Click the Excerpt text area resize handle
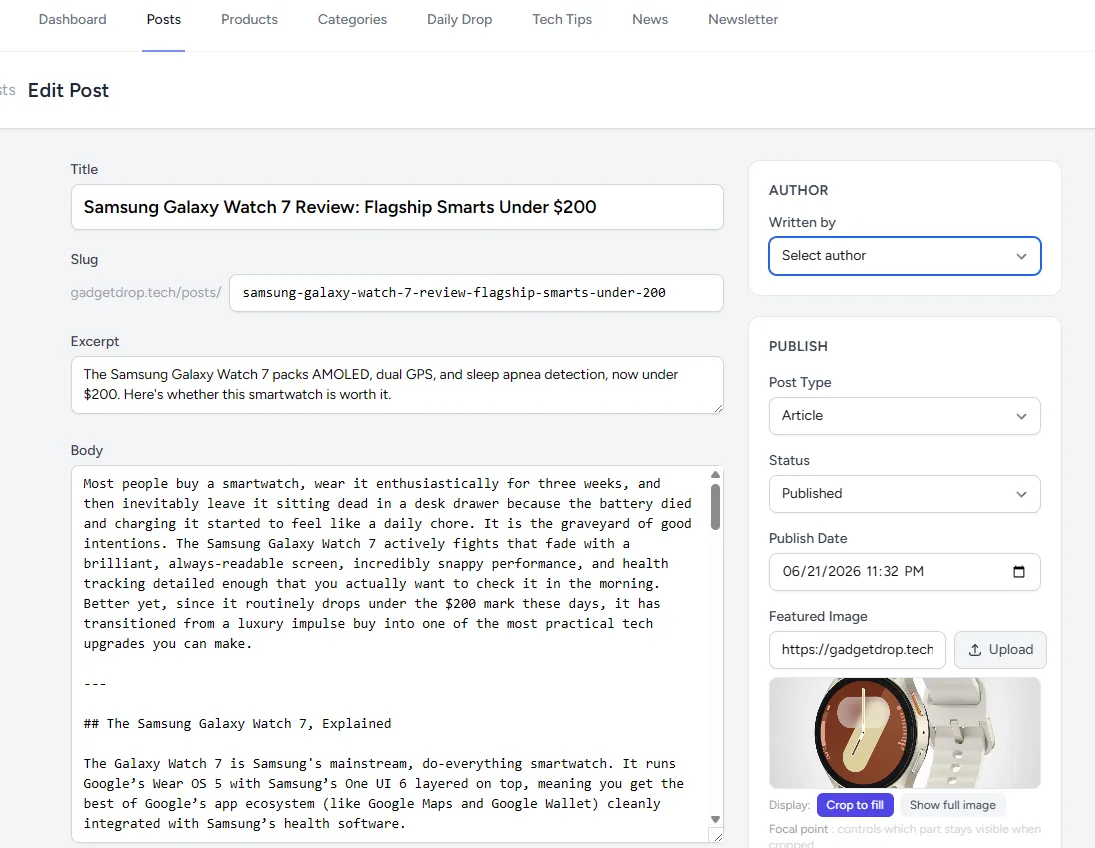Image resolution: width=1095 pixels, height=848 pixels. [x=718, y=408]
